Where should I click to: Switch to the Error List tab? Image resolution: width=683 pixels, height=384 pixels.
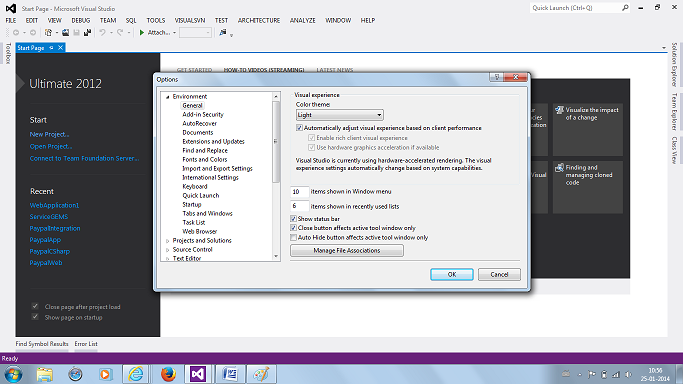click(x=86, y=344)
